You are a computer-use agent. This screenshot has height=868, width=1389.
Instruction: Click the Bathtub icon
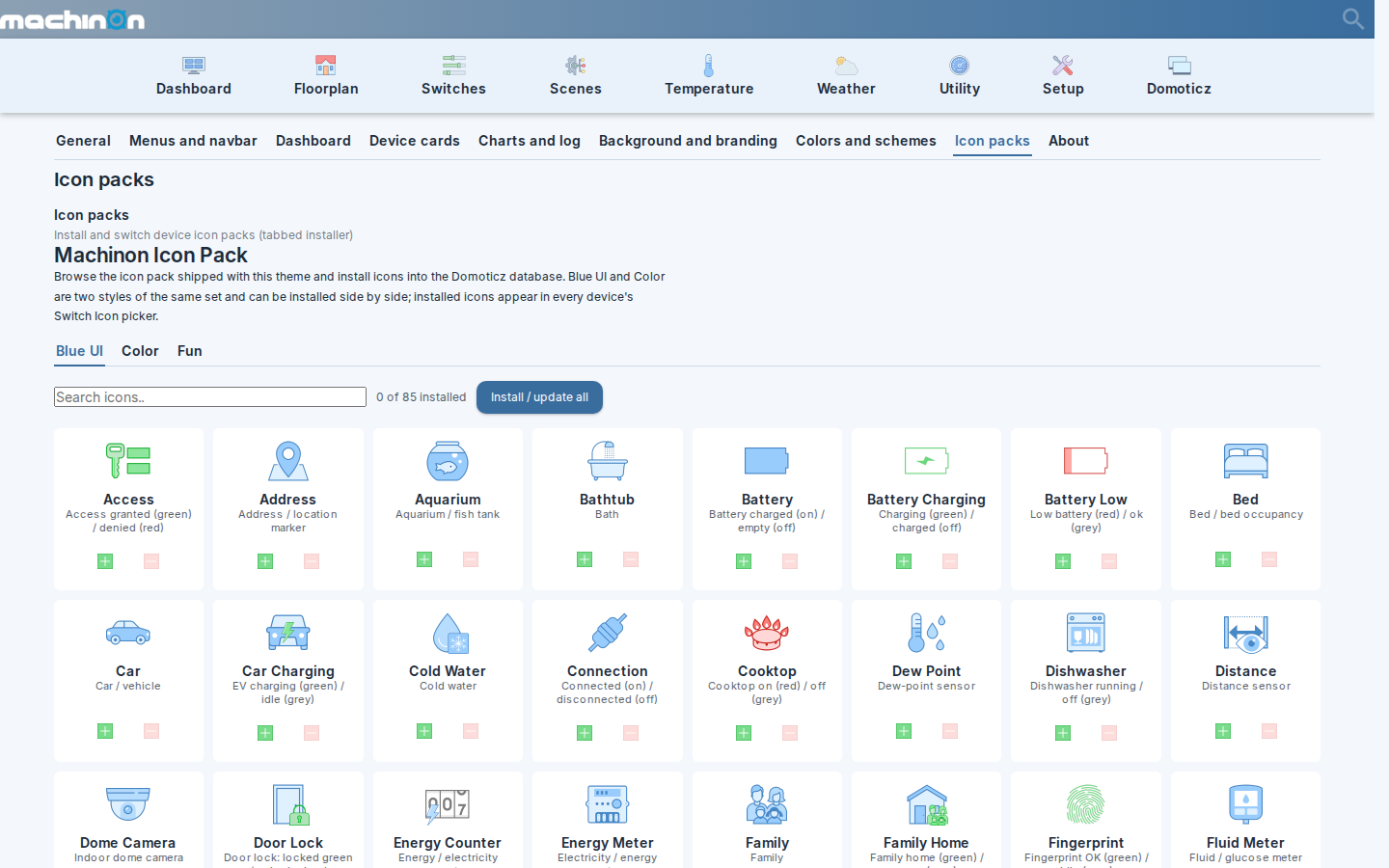608,461
